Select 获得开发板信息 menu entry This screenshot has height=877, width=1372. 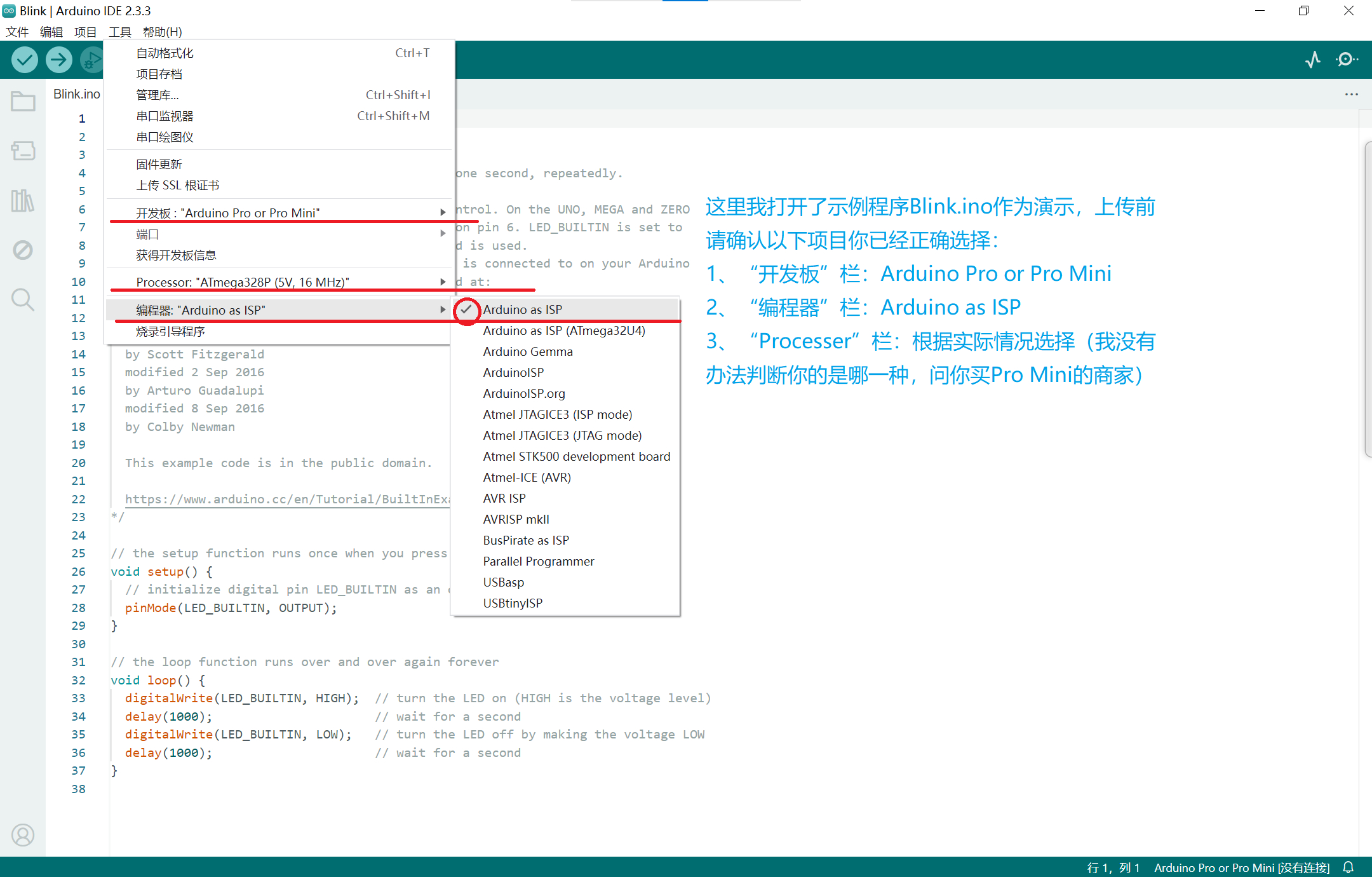pyautogui.click(x=279, y=255)
